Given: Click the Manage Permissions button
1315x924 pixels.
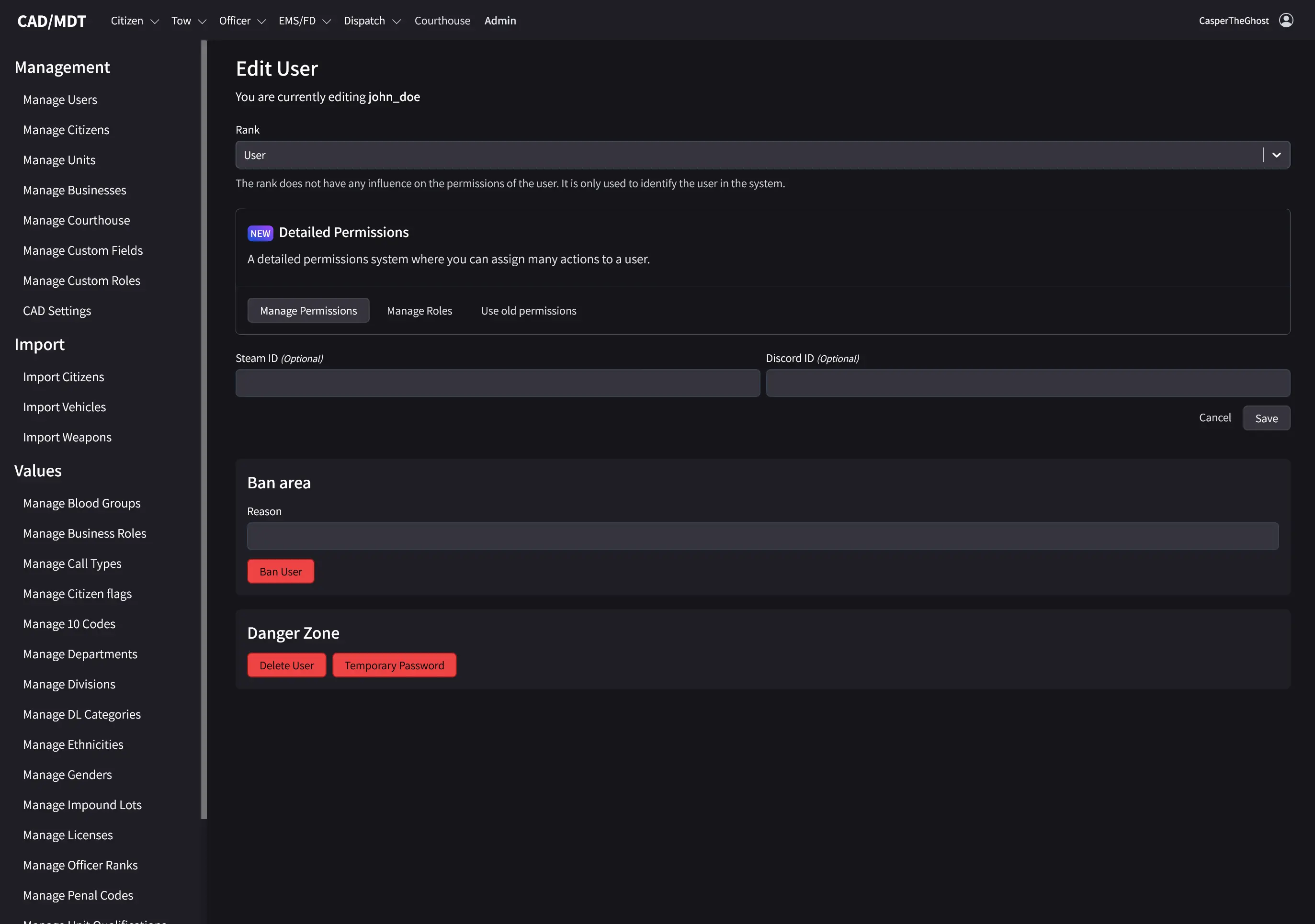Looking at the screenshot, I should [x=308, y=310].
